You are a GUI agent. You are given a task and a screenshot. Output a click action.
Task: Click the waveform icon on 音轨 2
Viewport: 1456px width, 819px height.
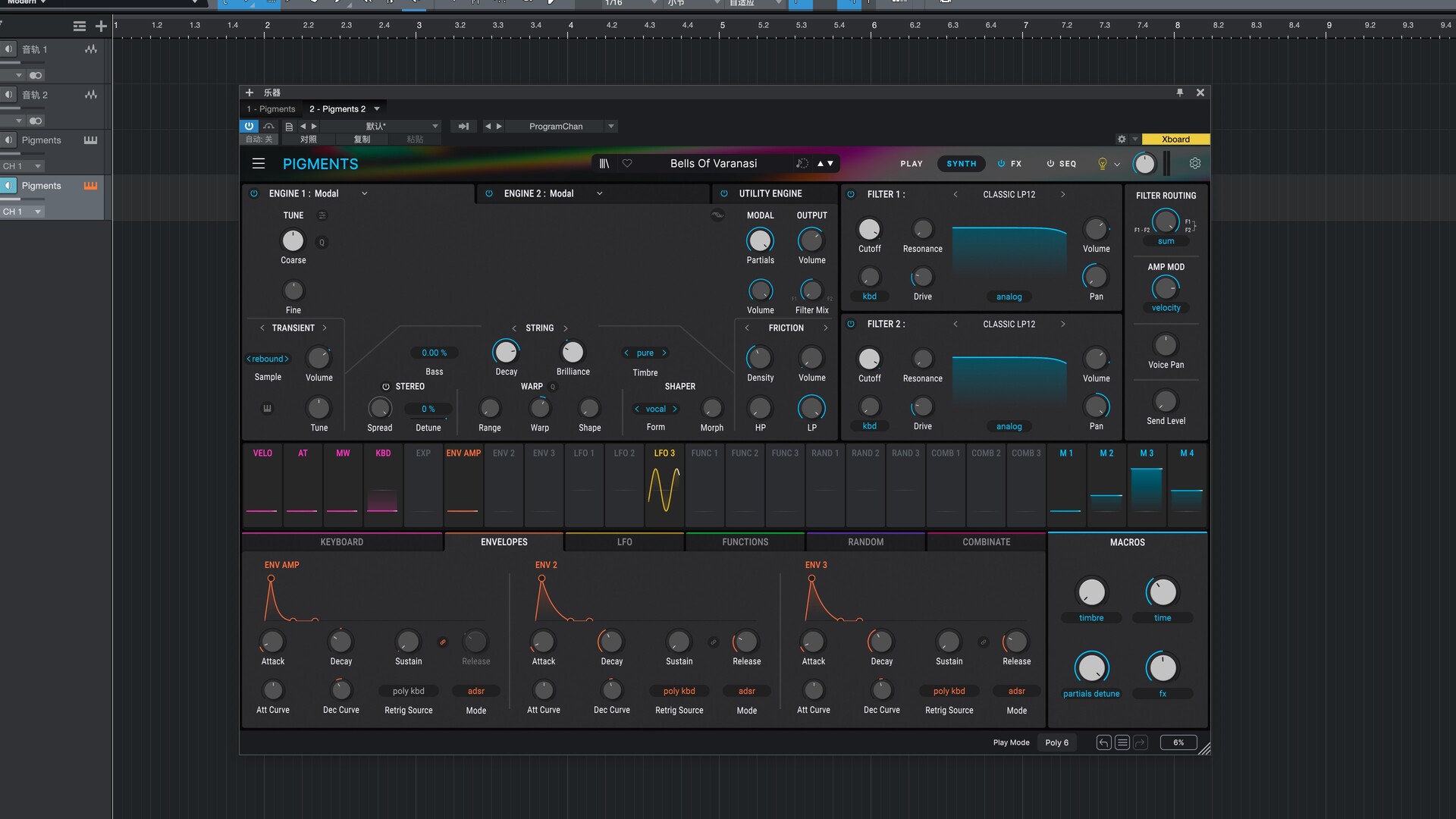pos(91,95)
